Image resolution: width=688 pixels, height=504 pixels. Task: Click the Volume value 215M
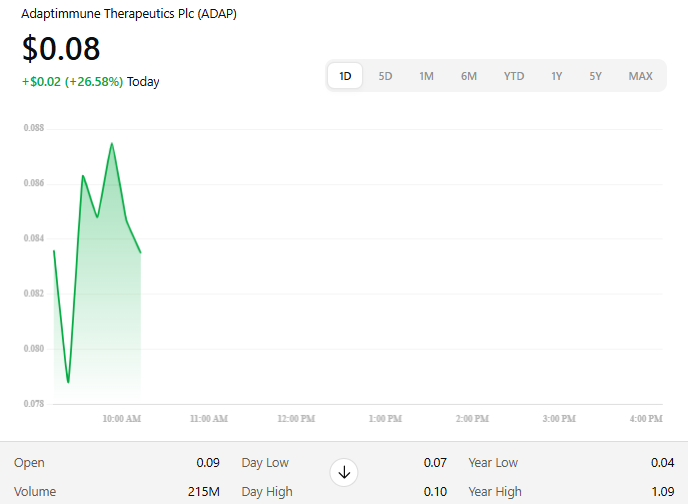pos(204,491)
